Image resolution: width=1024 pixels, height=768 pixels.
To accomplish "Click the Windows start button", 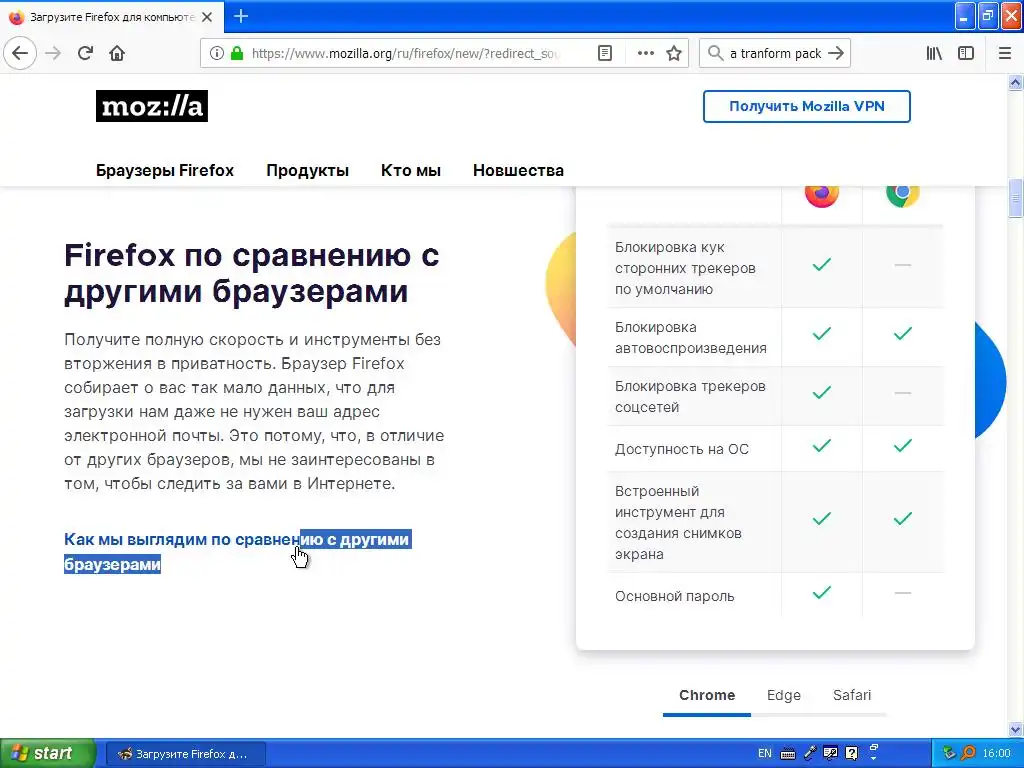I will click(x=46, y=754).
